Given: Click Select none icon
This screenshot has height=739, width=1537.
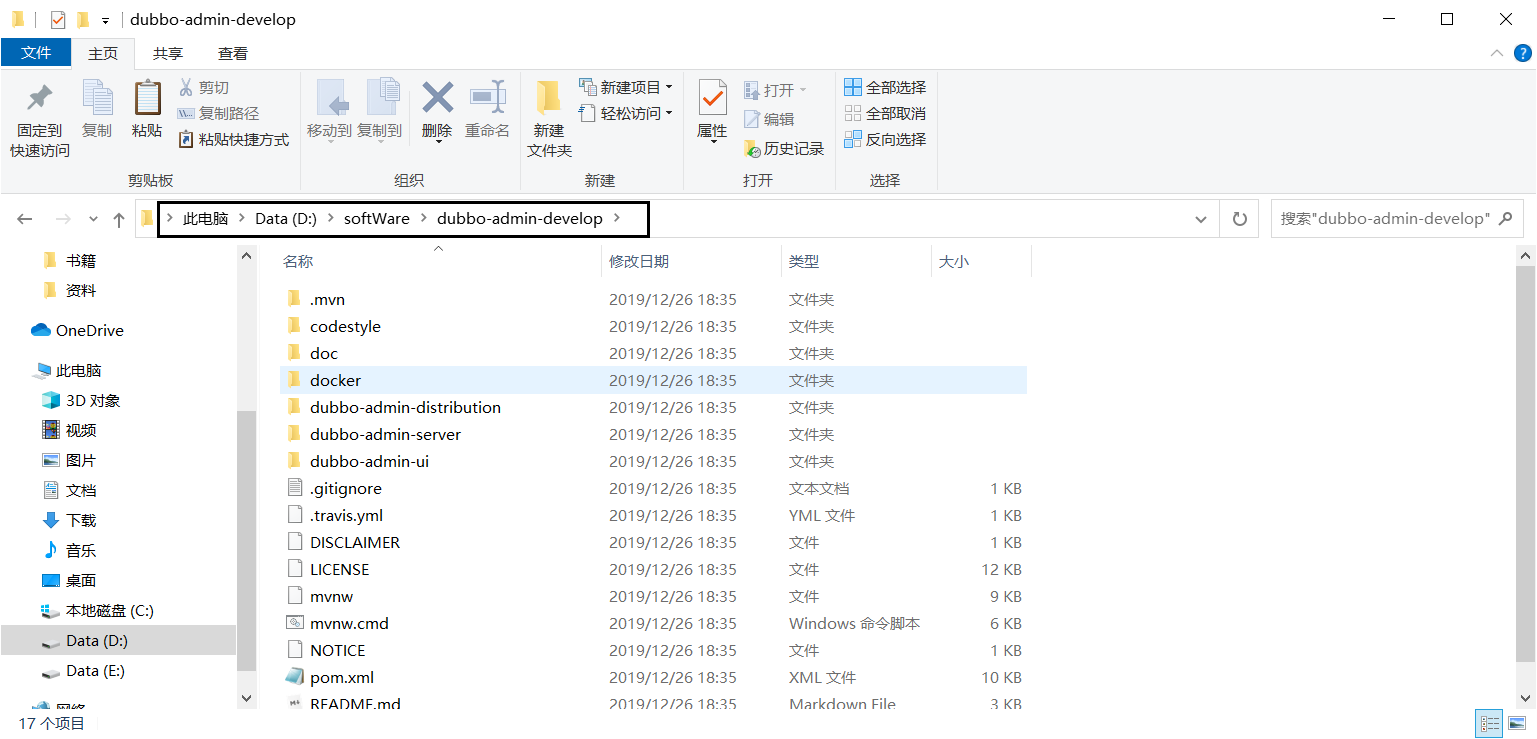Looking at the screenshot, I should pyautogui.click(x=853, y=114).
